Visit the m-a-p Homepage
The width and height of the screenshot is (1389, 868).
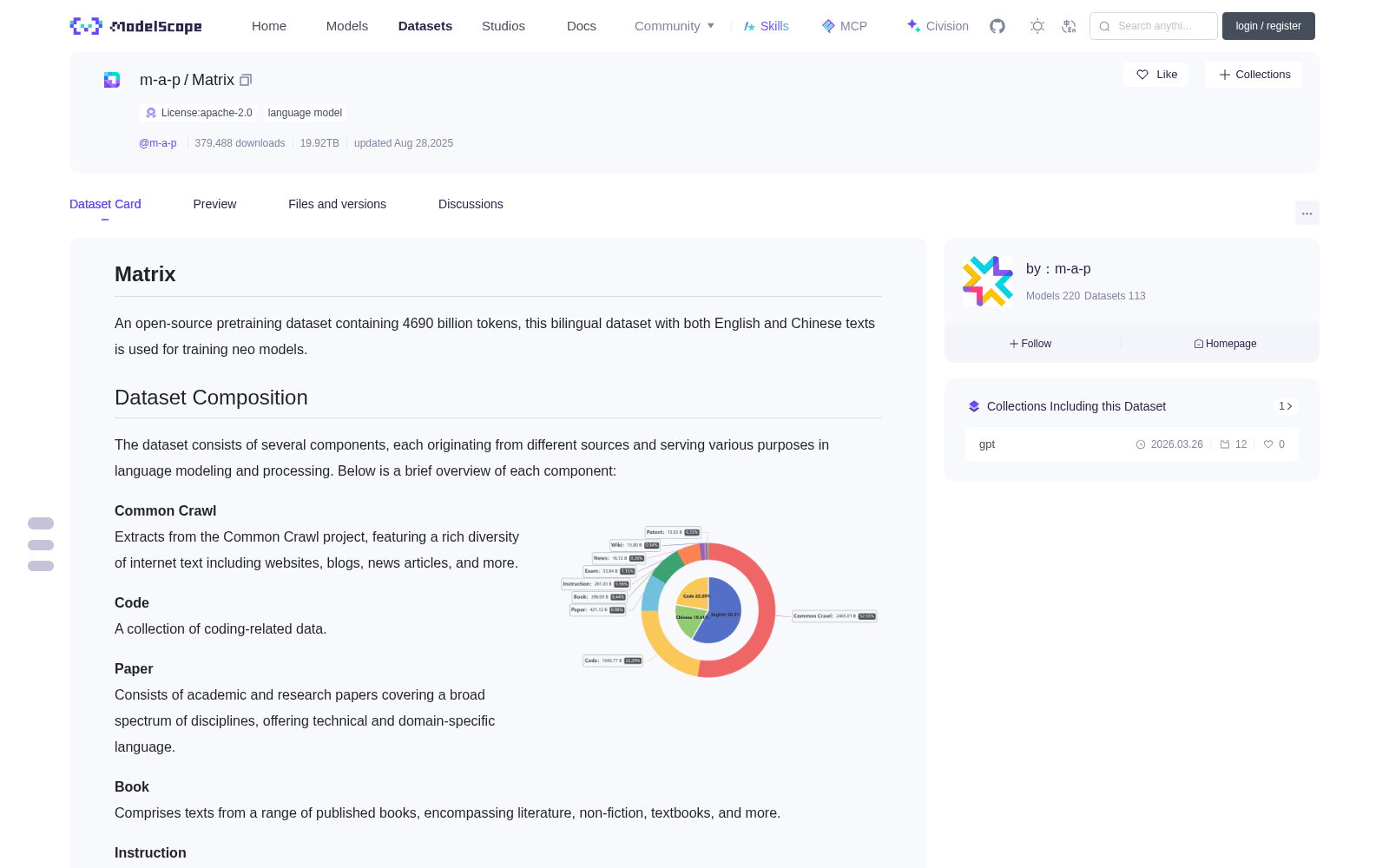tap(1225, 344)
